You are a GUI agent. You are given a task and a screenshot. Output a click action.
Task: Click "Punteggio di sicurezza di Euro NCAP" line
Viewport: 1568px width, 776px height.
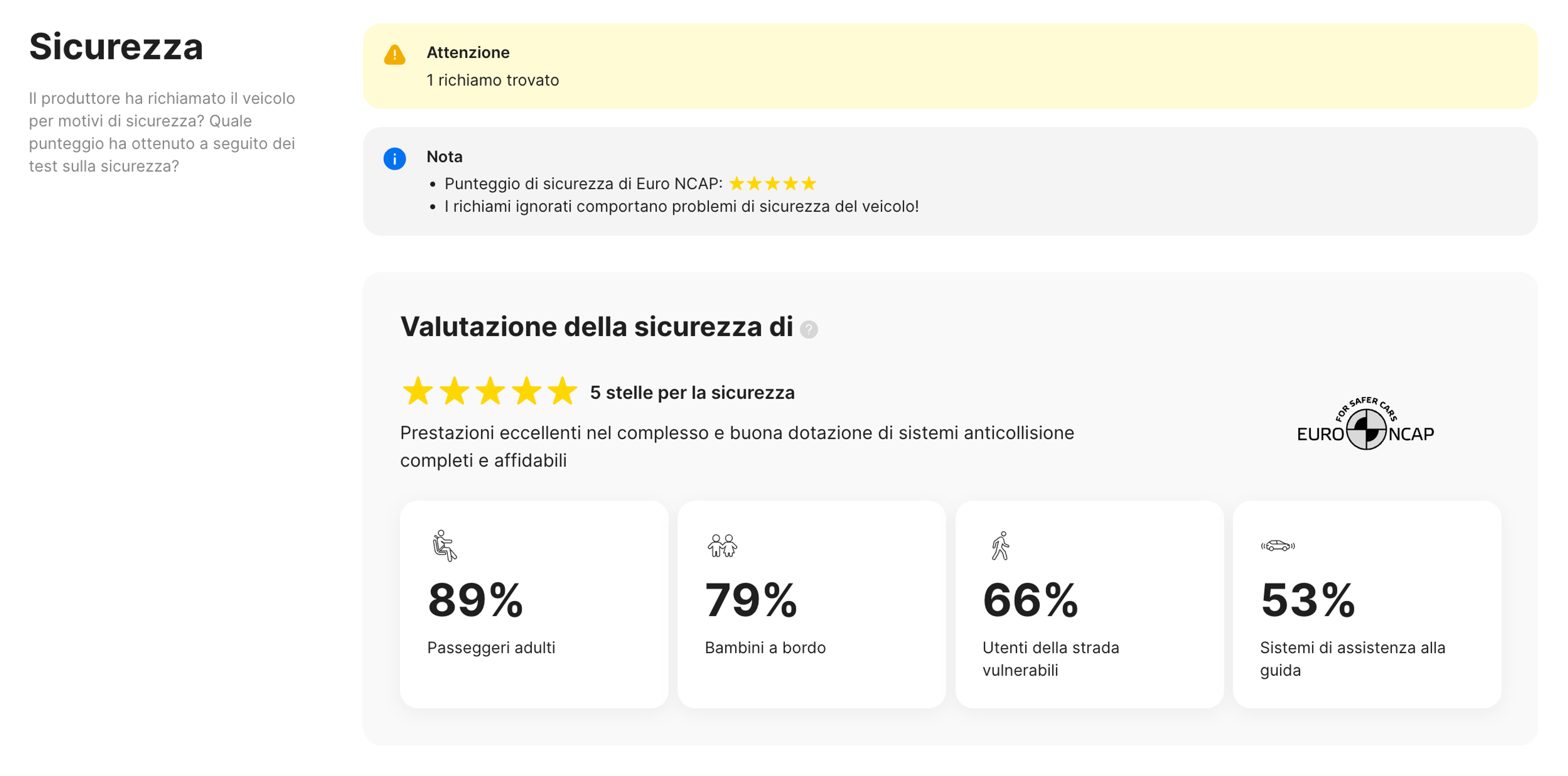pos(583,183)
